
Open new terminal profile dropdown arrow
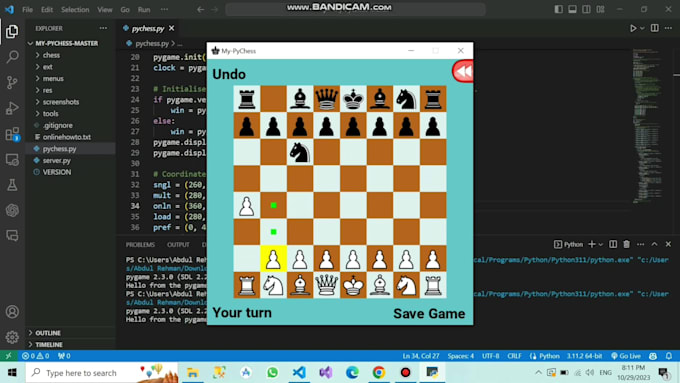(x=601, y=244)
